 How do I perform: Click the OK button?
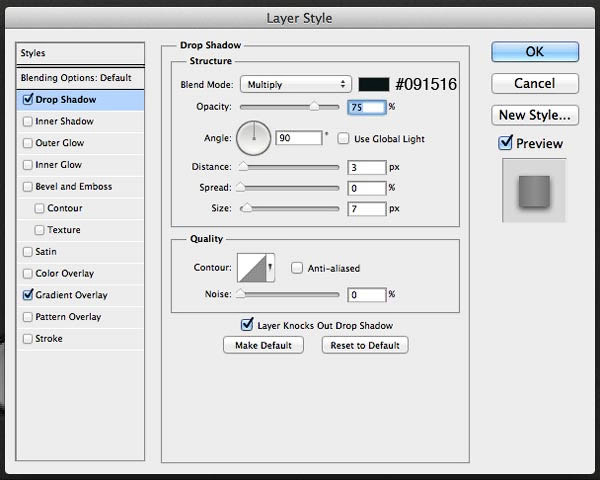click(x=535, y=52)
